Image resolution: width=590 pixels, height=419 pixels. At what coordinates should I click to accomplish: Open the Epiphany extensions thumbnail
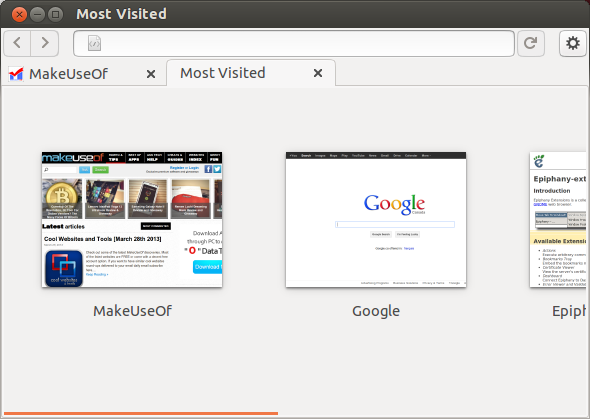[558, 220]
